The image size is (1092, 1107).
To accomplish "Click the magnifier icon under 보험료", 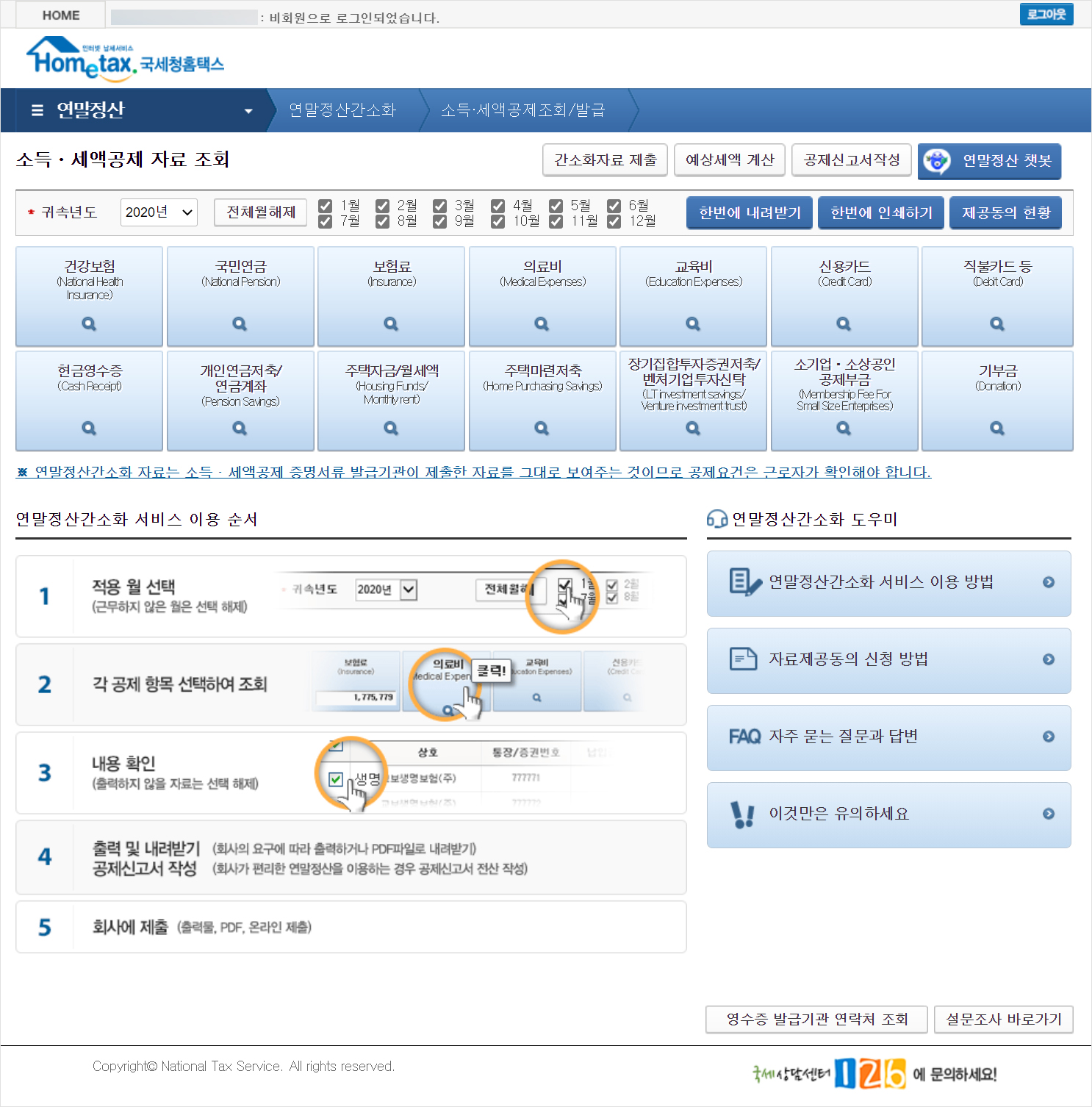I will (391, 323).
